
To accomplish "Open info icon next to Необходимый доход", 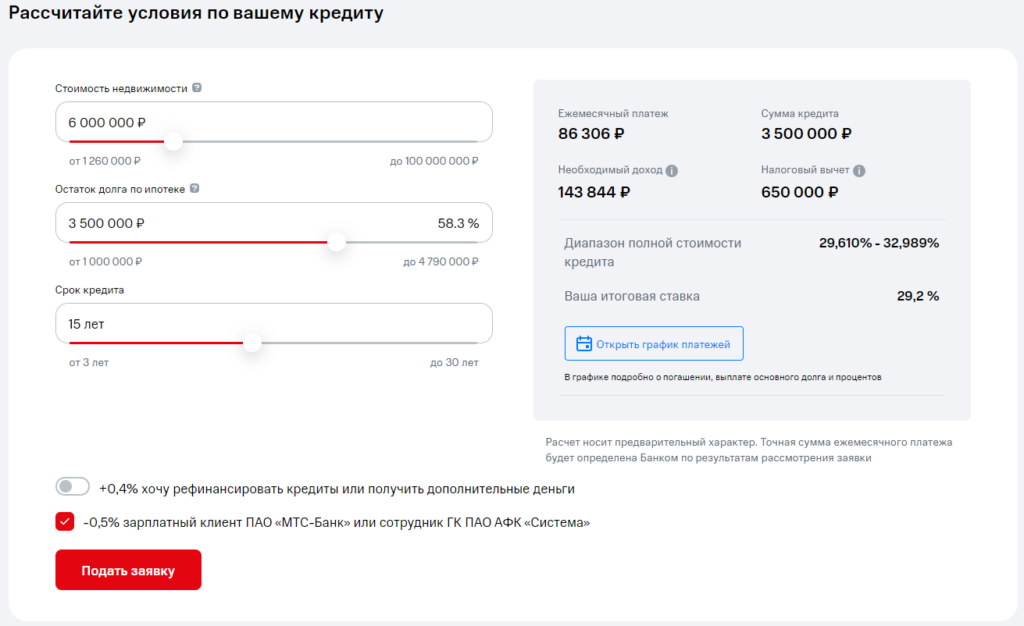I will click(x=672, y=171).
